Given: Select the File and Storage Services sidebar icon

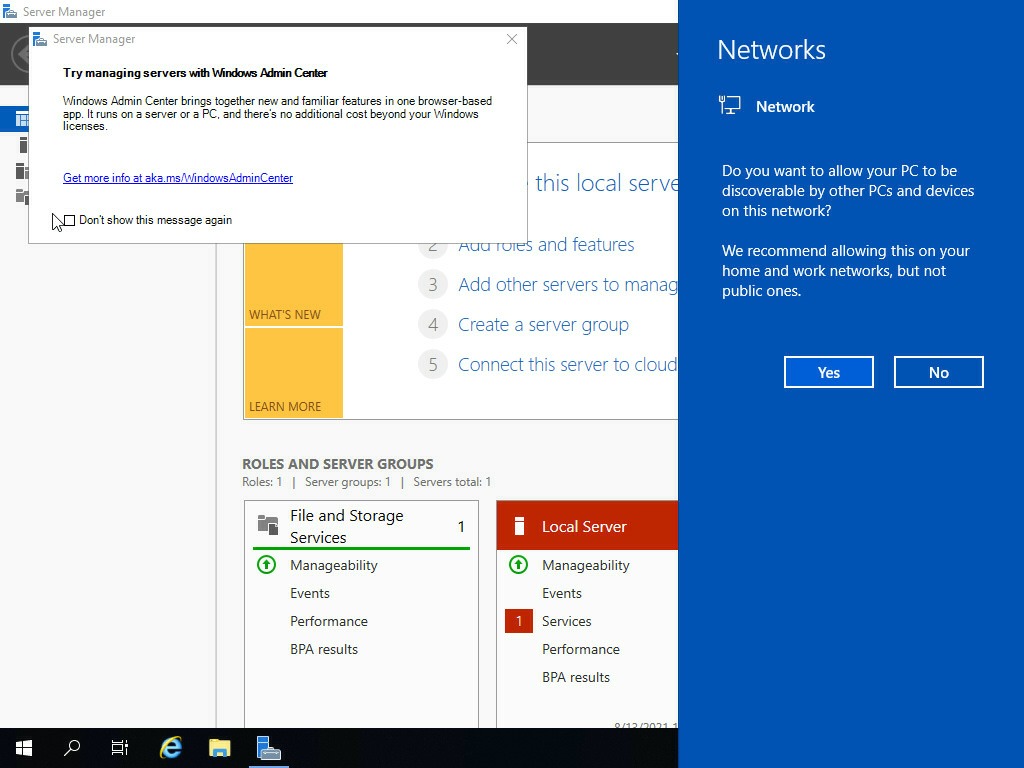Looking at the screenshot, I should pyautogui.click(x=22, y=196).
